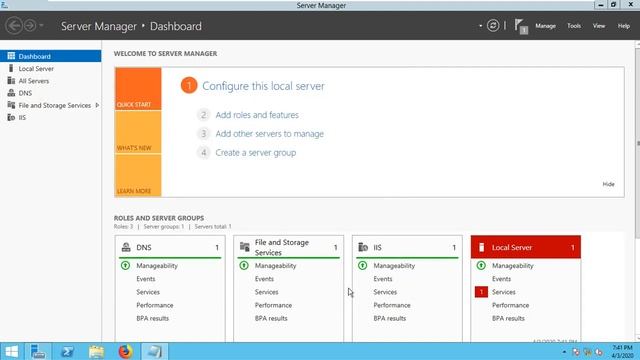Click the IIS sidebar icon

tap(11, 117)
